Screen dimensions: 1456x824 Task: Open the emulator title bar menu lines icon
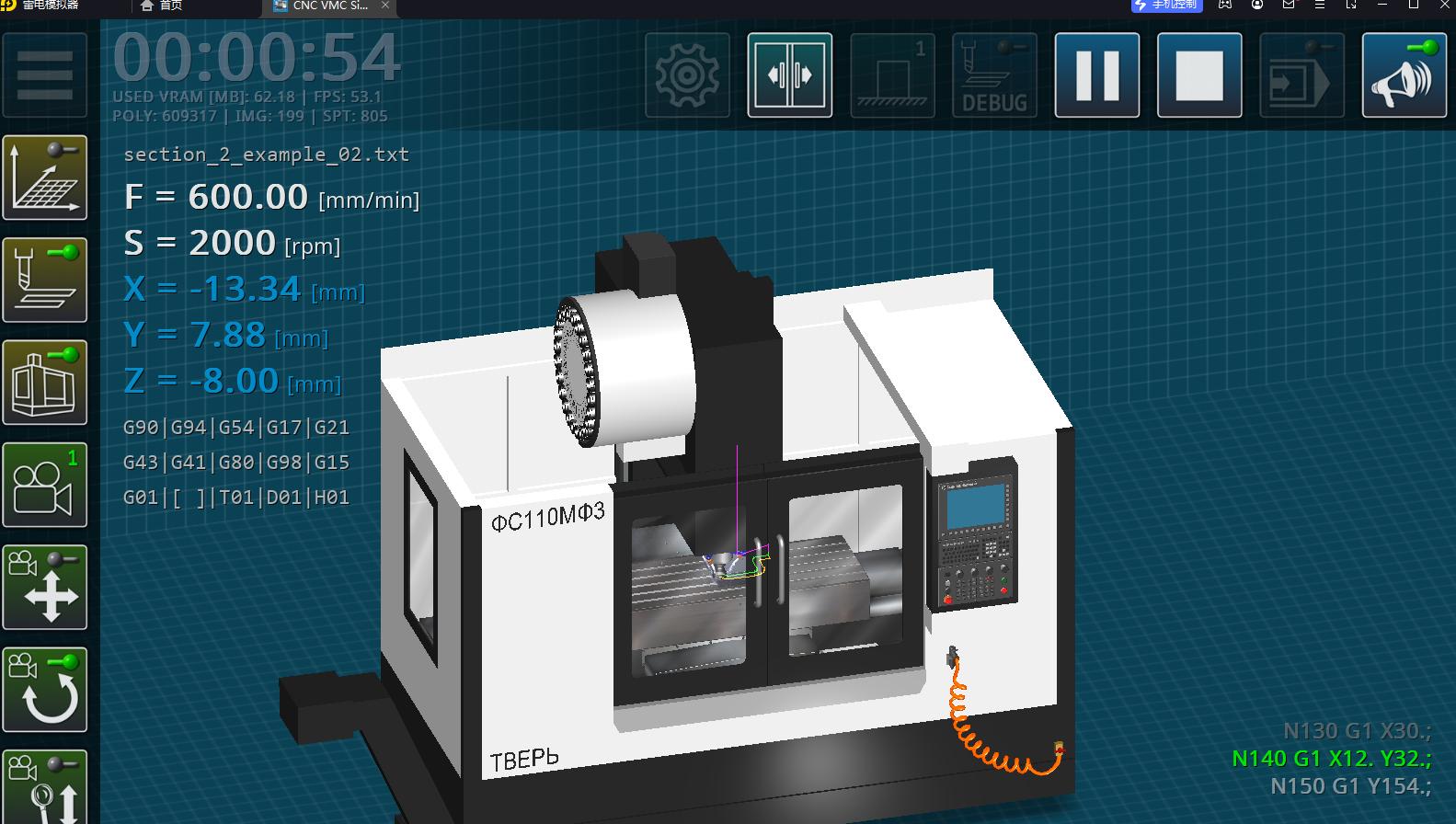tap(1320, 5)
